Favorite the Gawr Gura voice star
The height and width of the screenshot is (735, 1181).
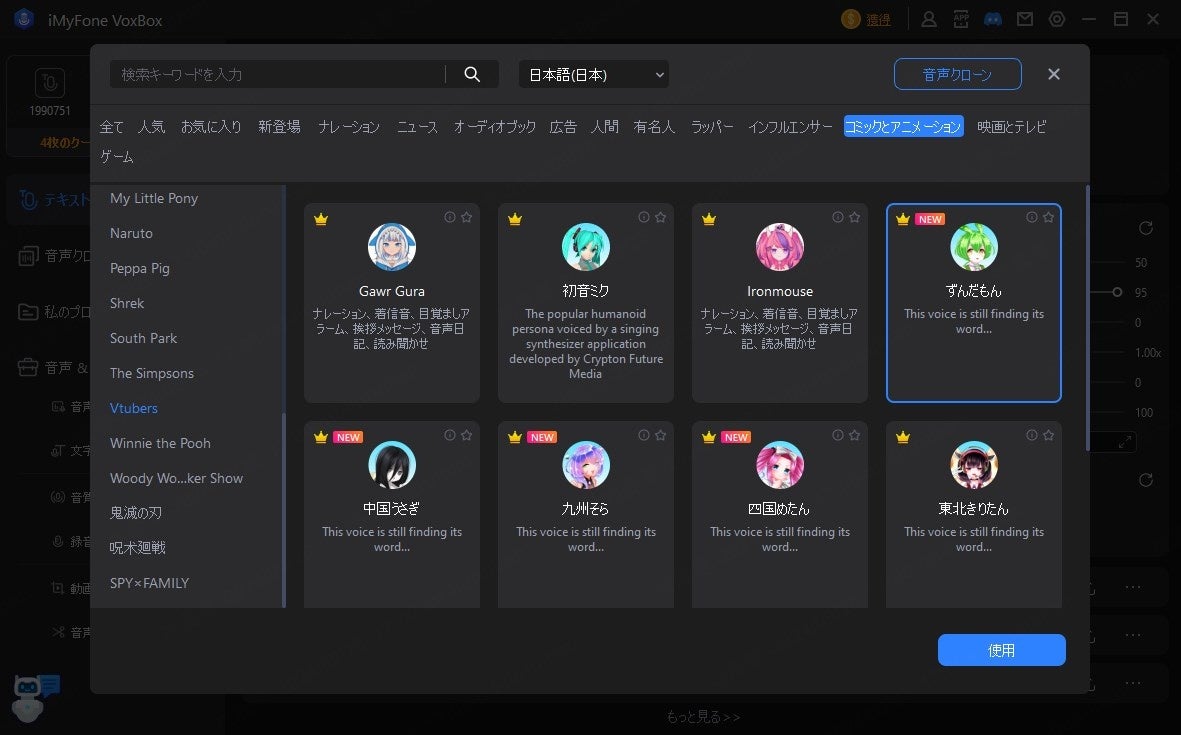pyautogui.click(x=466, y=217)
